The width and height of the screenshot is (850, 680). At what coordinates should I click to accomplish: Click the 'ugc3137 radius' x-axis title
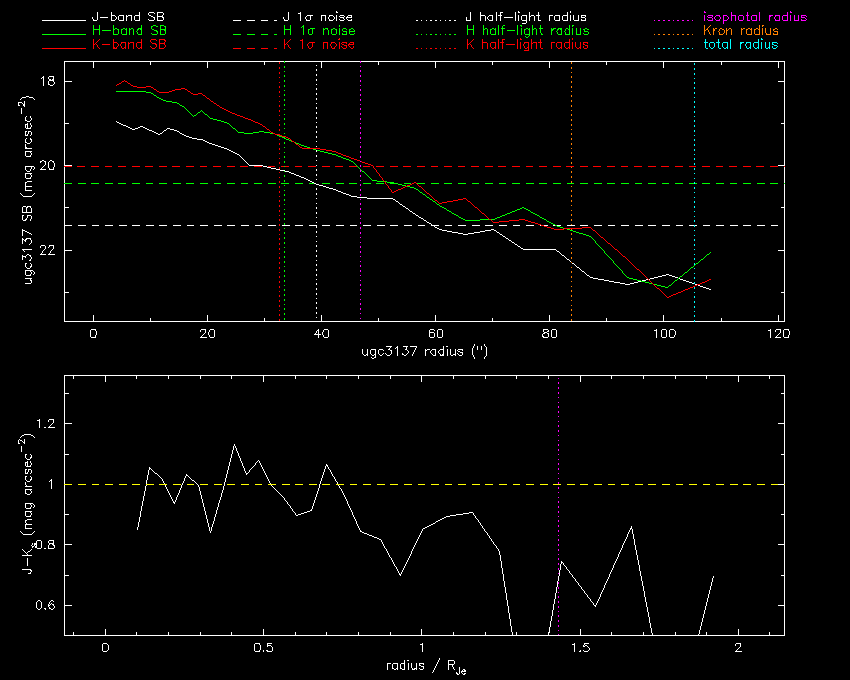(424, 351)
